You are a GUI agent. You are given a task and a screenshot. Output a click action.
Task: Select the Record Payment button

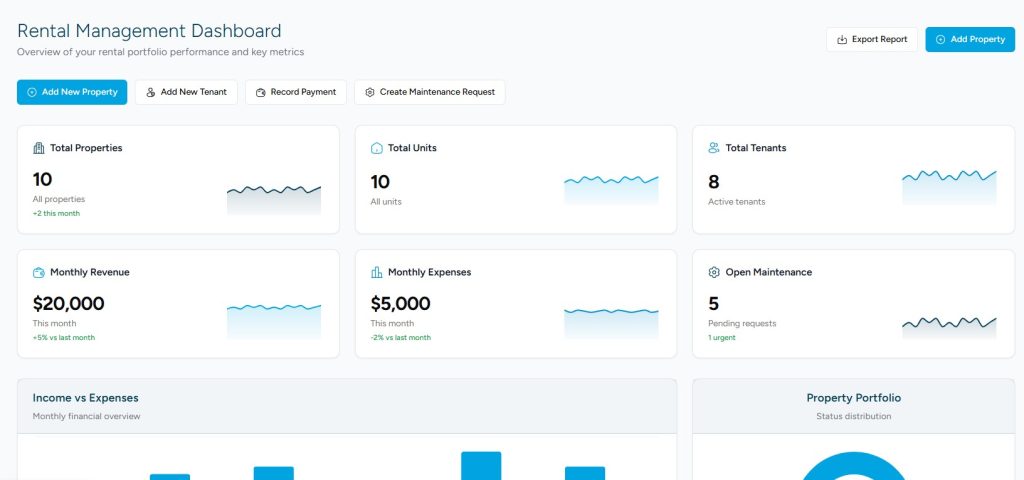tap(296, 92)
